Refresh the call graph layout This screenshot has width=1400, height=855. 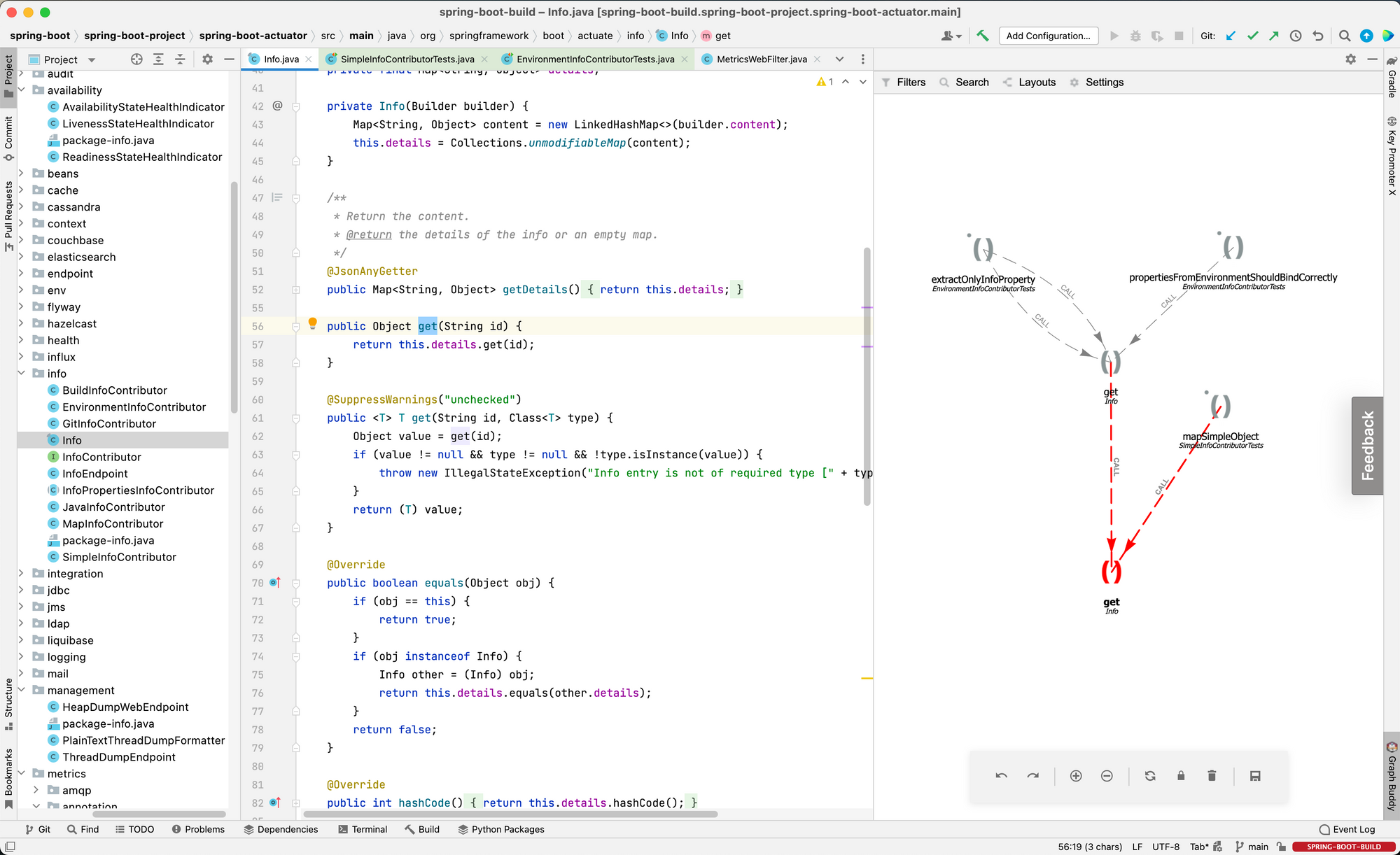[x=1150, y=776]
